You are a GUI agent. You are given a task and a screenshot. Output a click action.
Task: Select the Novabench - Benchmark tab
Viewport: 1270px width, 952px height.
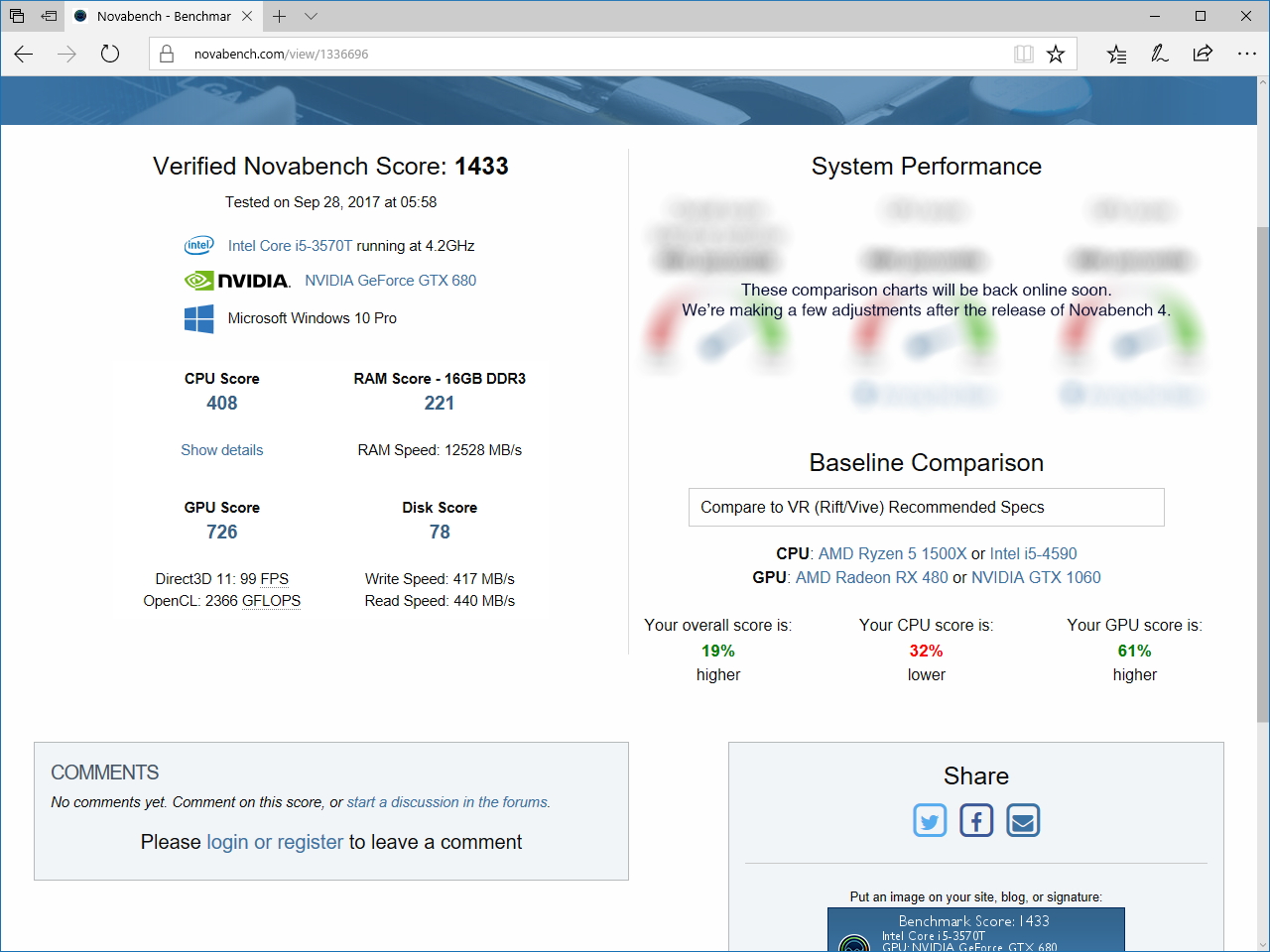point(163,16)
